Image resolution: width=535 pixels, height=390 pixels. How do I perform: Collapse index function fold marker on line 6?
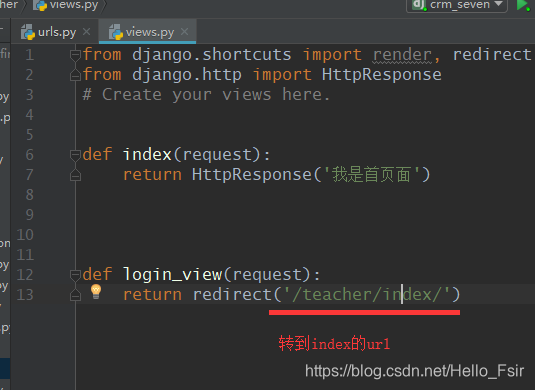[75, 155]
